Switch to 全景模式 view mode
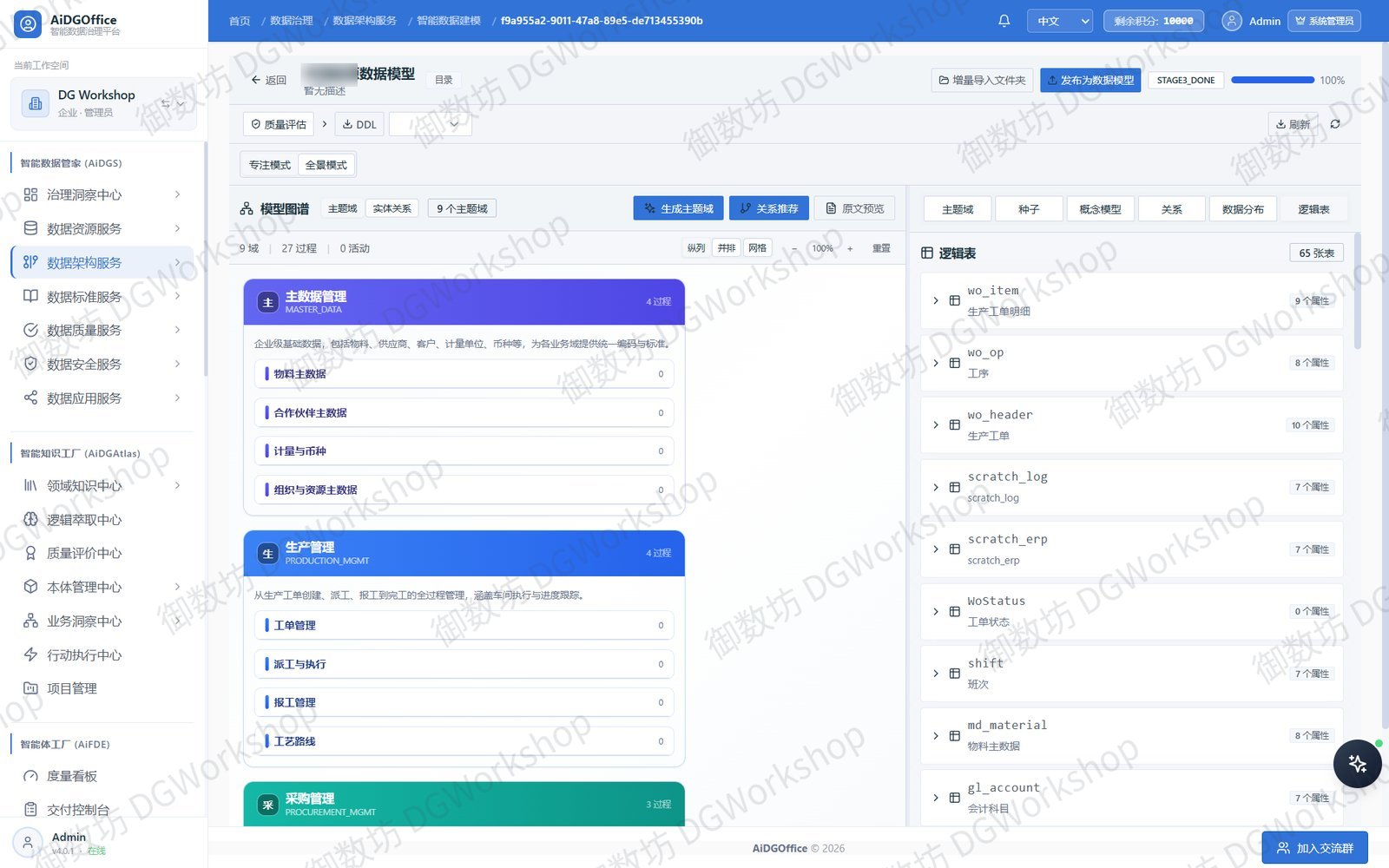Screen dimensions: 1389x868 [326, 165]
